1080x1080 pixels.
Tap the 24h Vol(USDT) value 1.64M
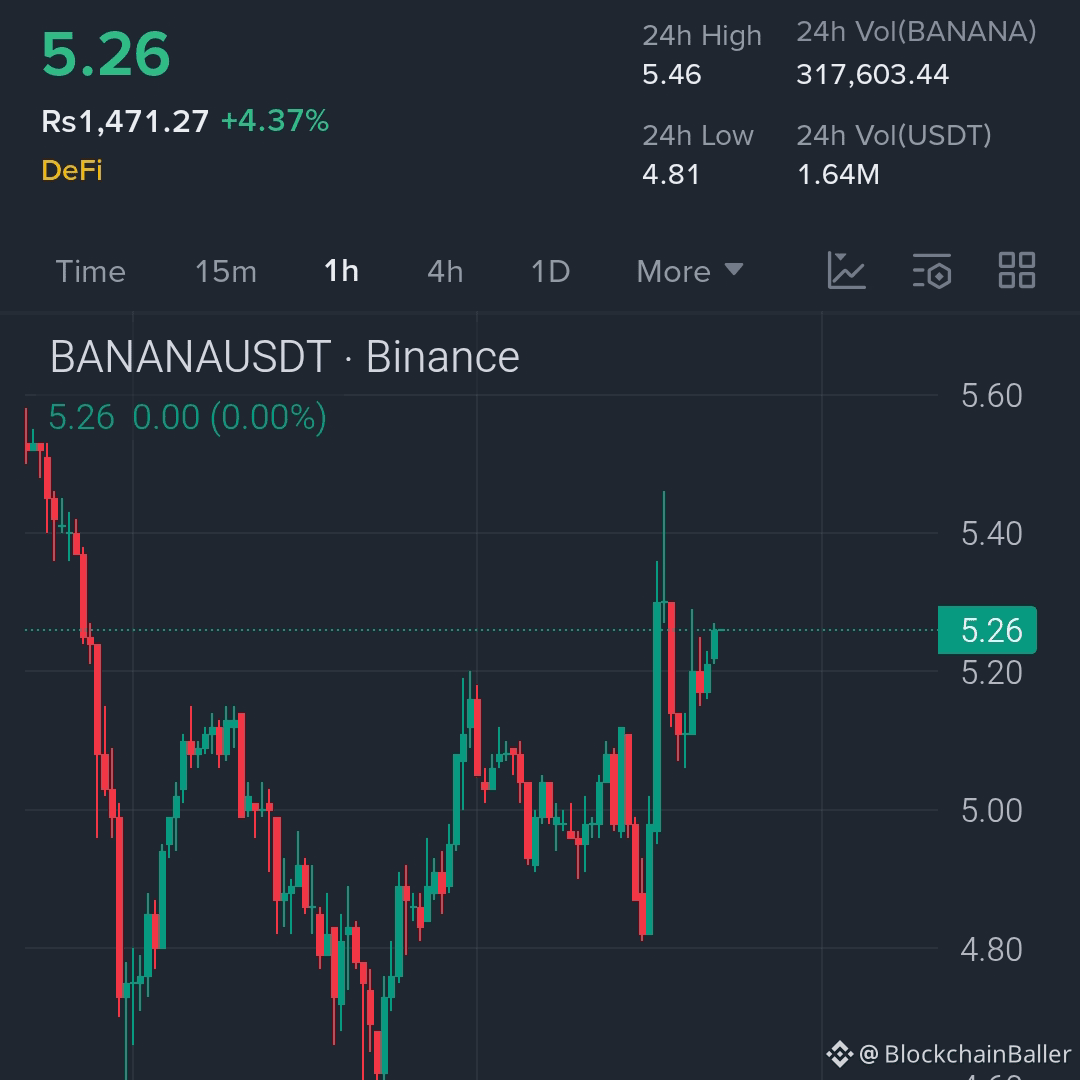pyautogui.click(x=838, y=175)
